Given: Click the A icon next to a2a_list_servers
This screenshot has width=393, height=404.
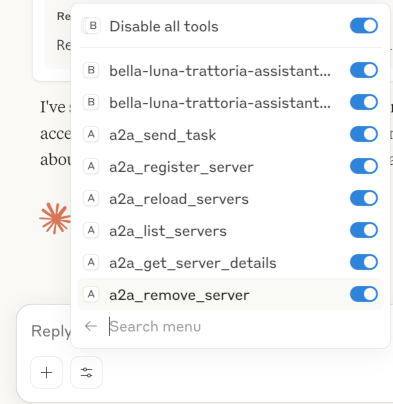Looking at the screenshot, I should pos(91,230).
